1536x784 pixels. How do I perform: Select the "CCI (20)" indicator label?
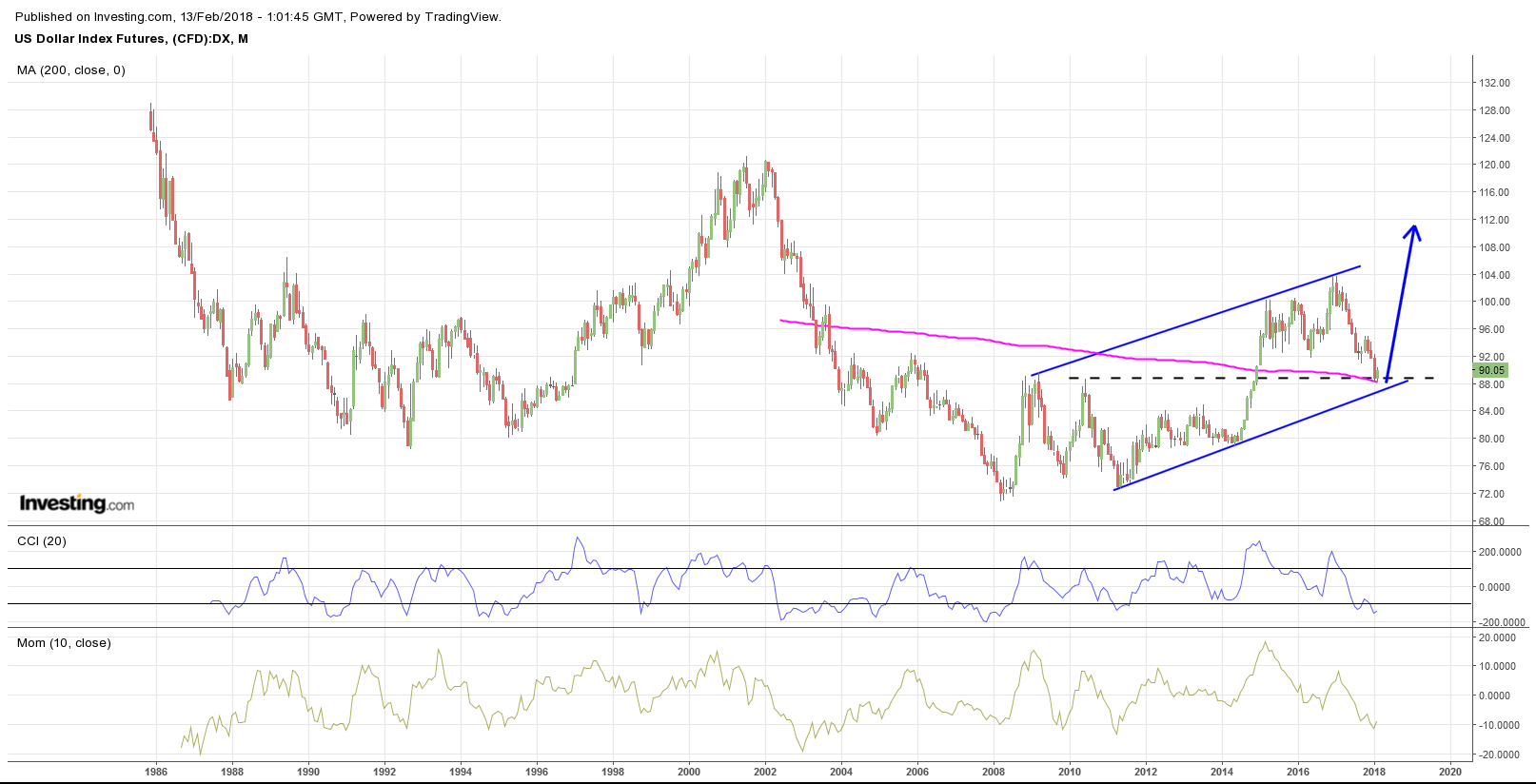42,541
